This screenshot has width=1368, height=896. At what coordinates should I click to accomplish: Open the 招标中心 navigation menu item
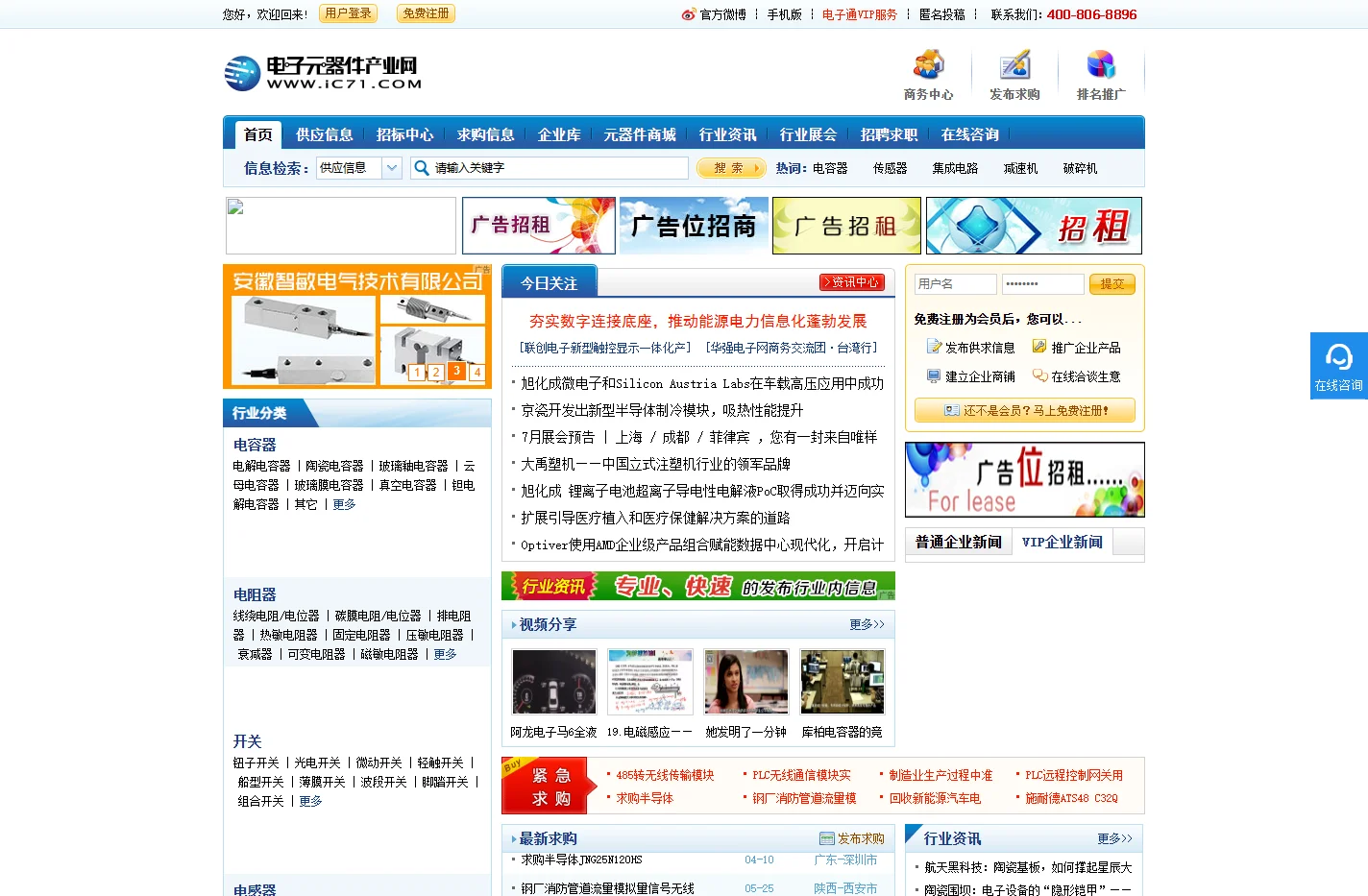point(405,134)
